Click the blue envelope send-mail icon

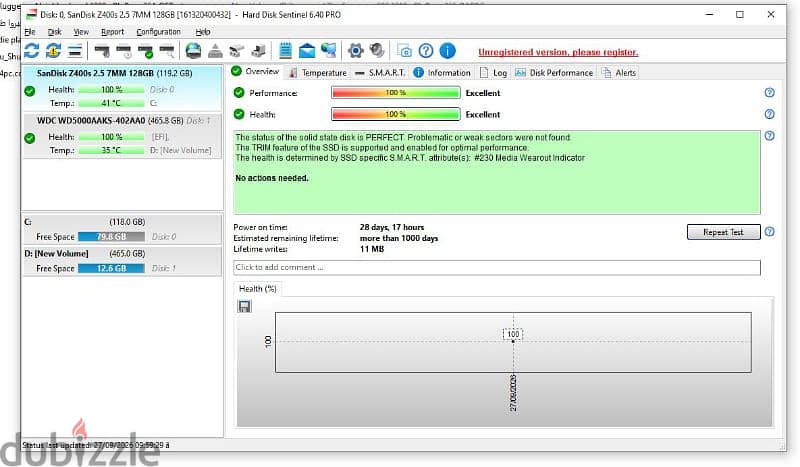[307, 51]
